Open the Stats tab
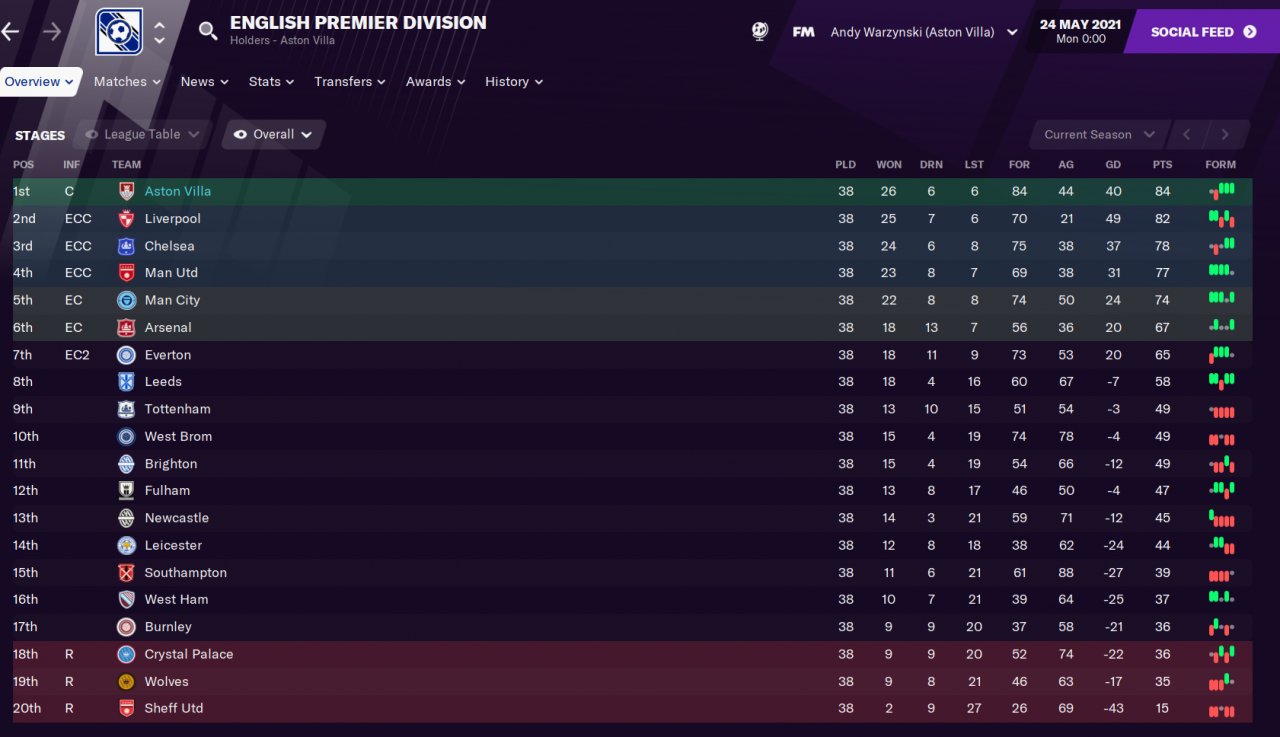The height and width of the screenshot is (737, 1280). pos(271,82)
